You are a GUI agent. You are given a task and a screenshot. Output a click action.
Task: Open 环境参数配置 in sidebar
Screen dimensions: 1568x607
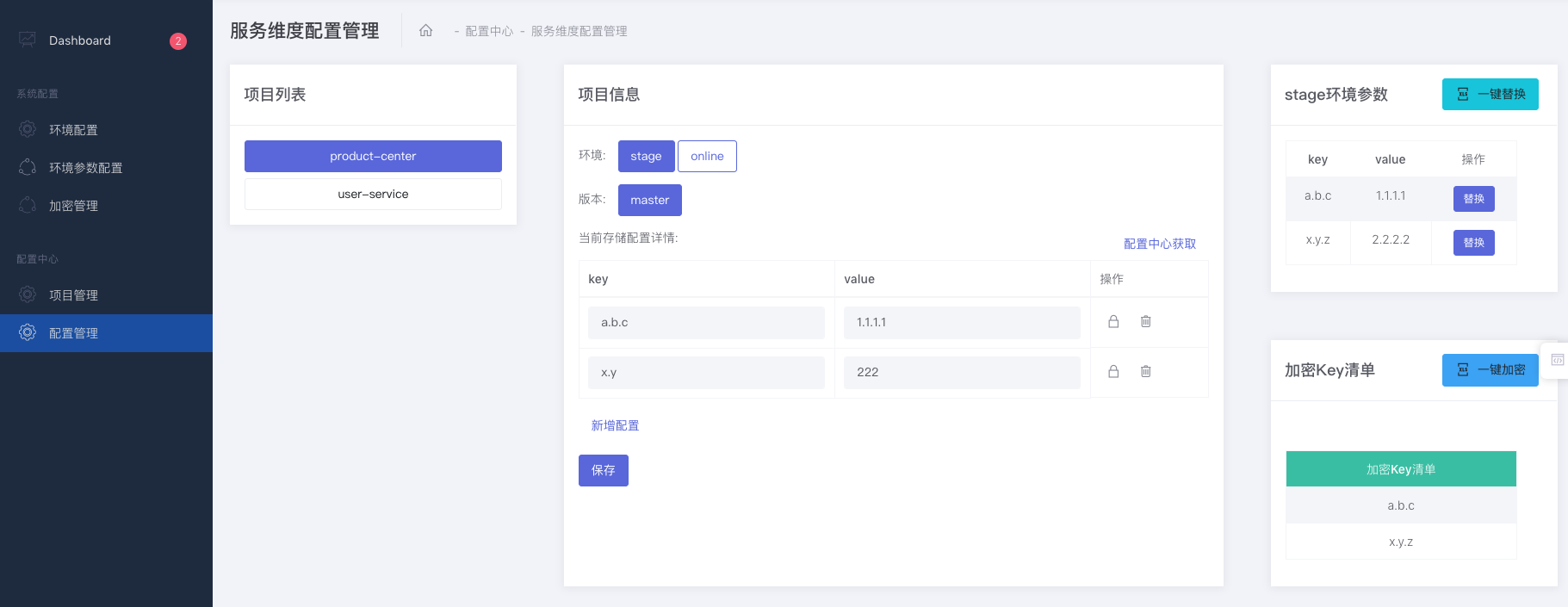tap(106, 168)
